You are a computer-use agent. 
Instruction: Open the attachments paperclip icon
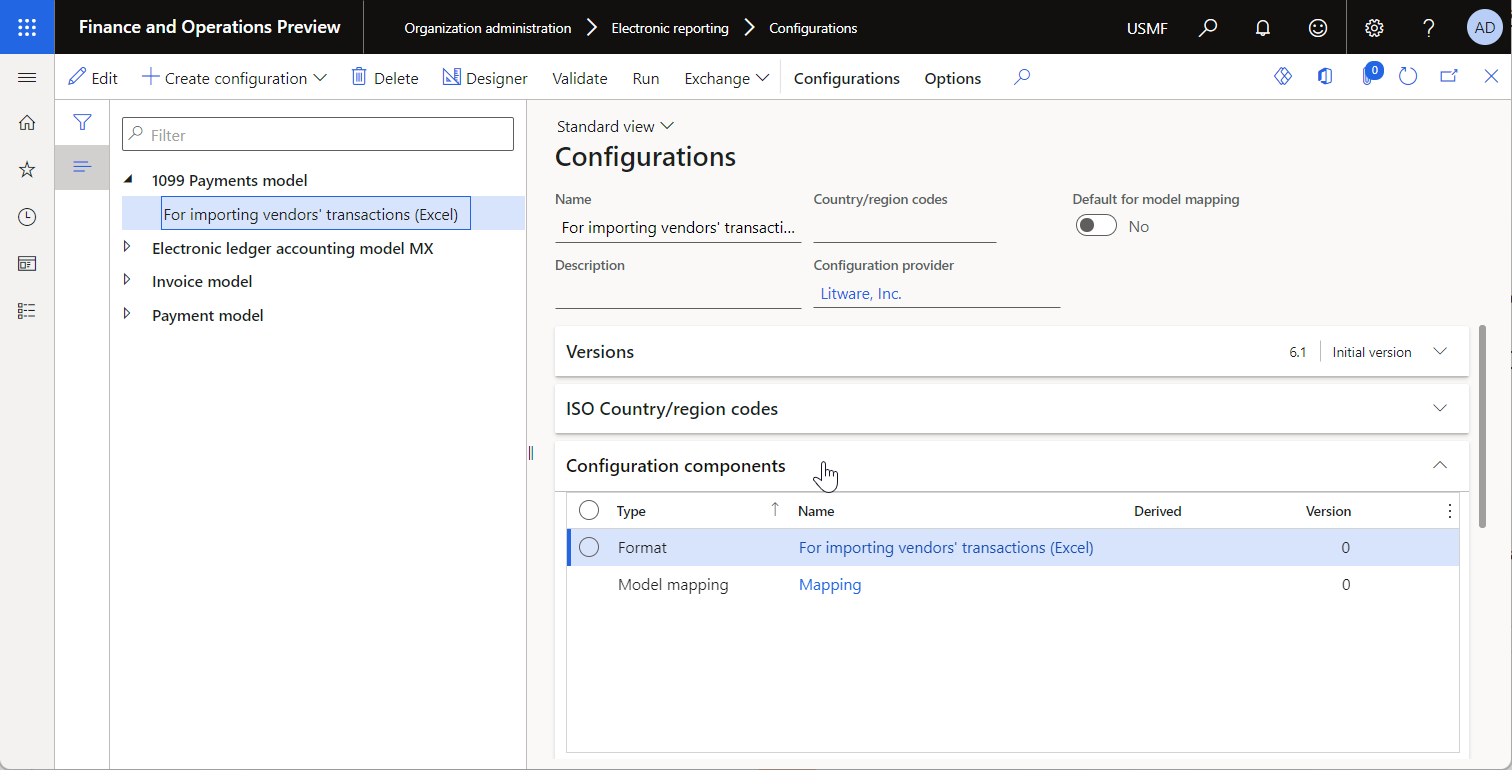1369,76
